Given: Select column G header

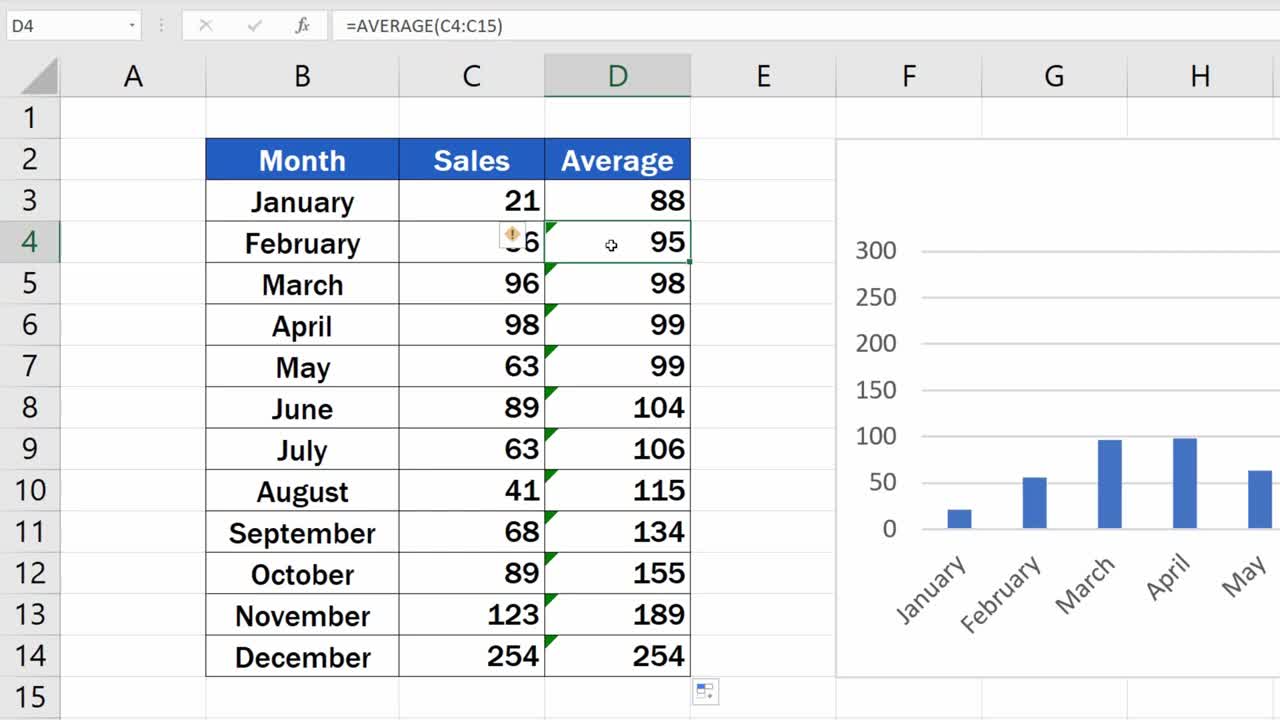Looking at the screenshot, I should (x=1054, y=76).
